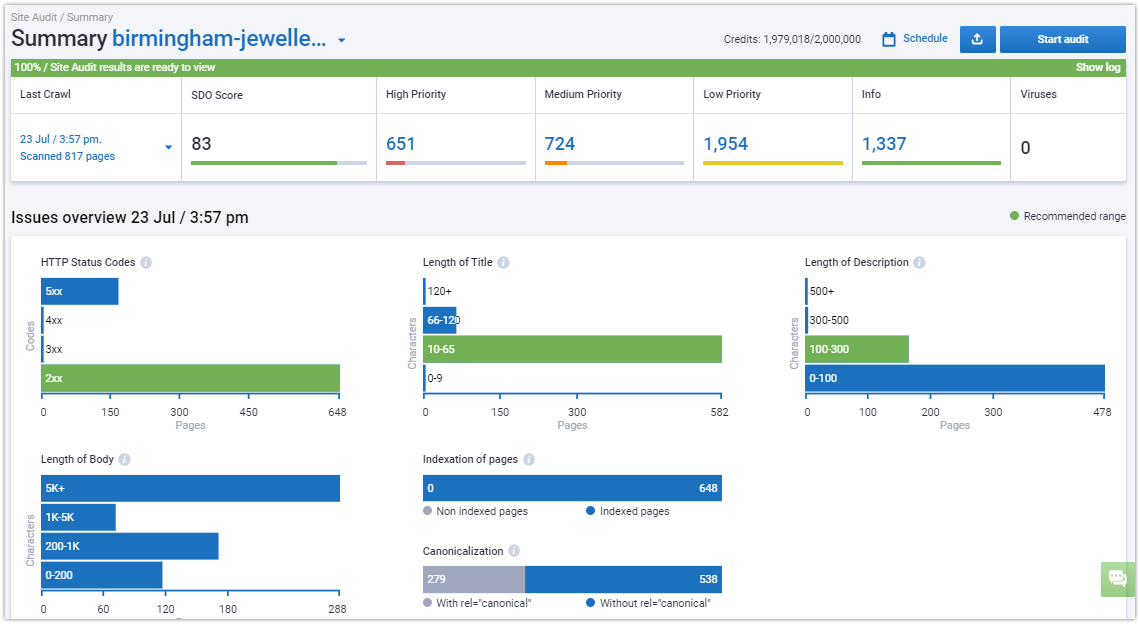The image size is (1140, 624).
Task: Click info icon next to Canonicalization
Action: [514, 551]
